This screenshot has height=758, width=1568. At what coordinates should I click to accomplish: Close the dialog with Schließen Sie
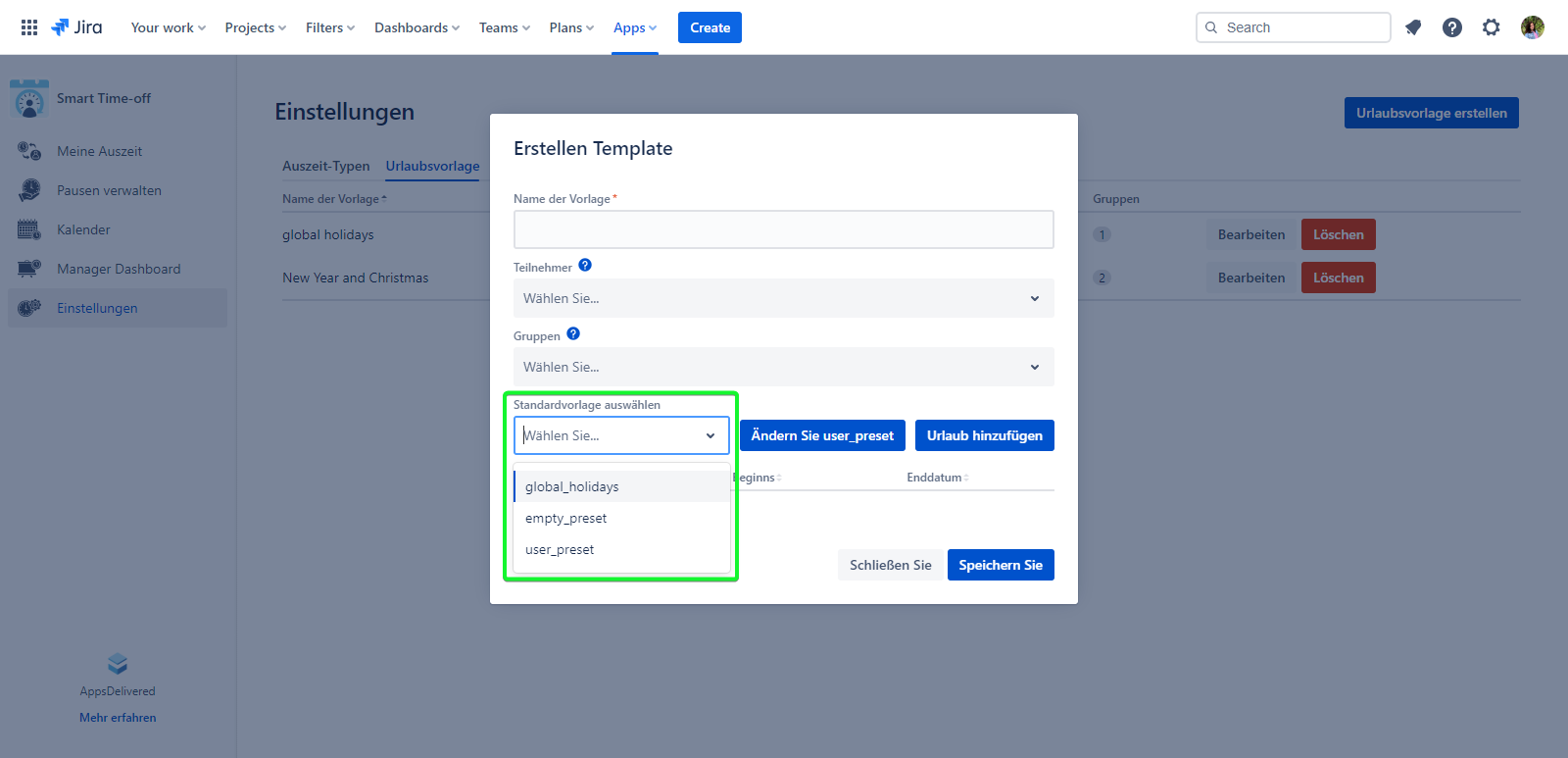point(890,565)
